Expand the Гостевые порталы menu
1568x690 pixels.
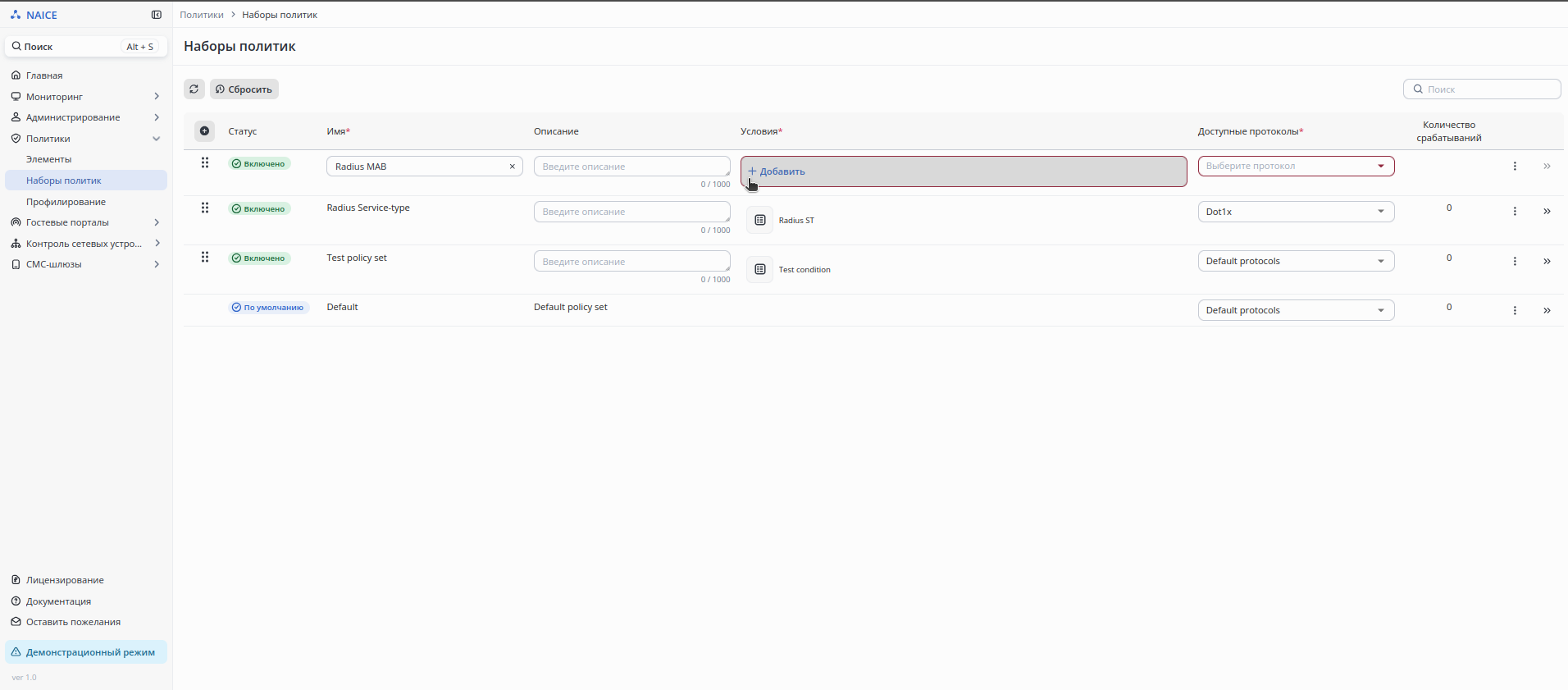click(x=86, y=222)
